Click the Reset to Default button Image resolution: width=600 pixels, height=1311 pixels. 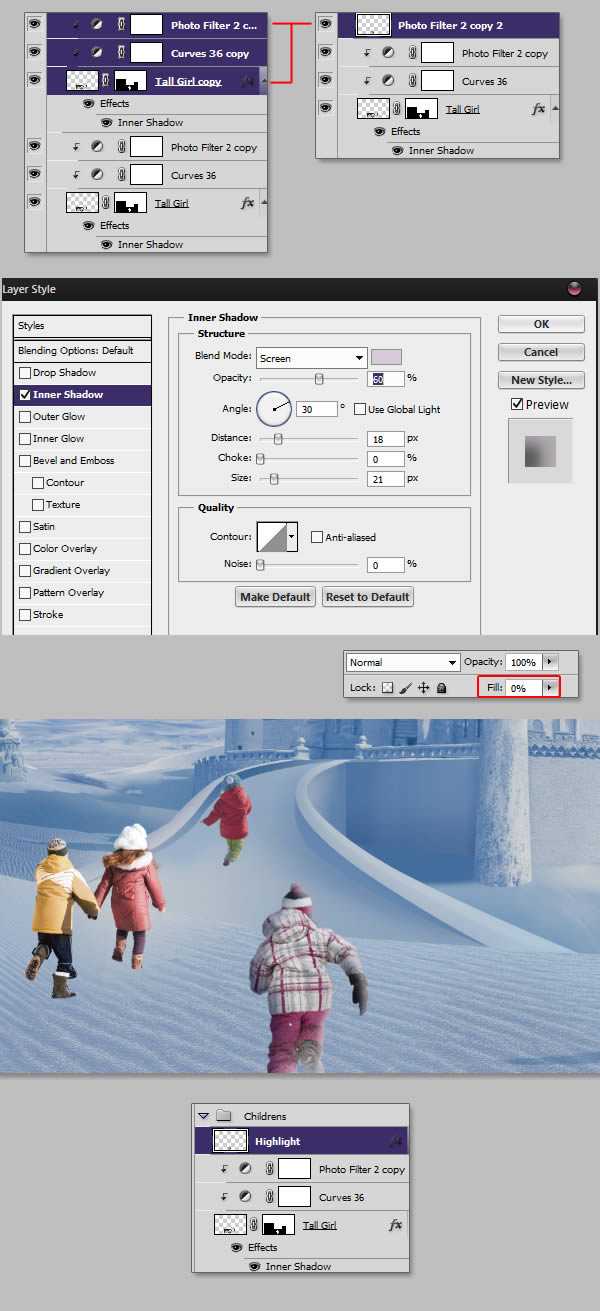click(x=368, y=597)
